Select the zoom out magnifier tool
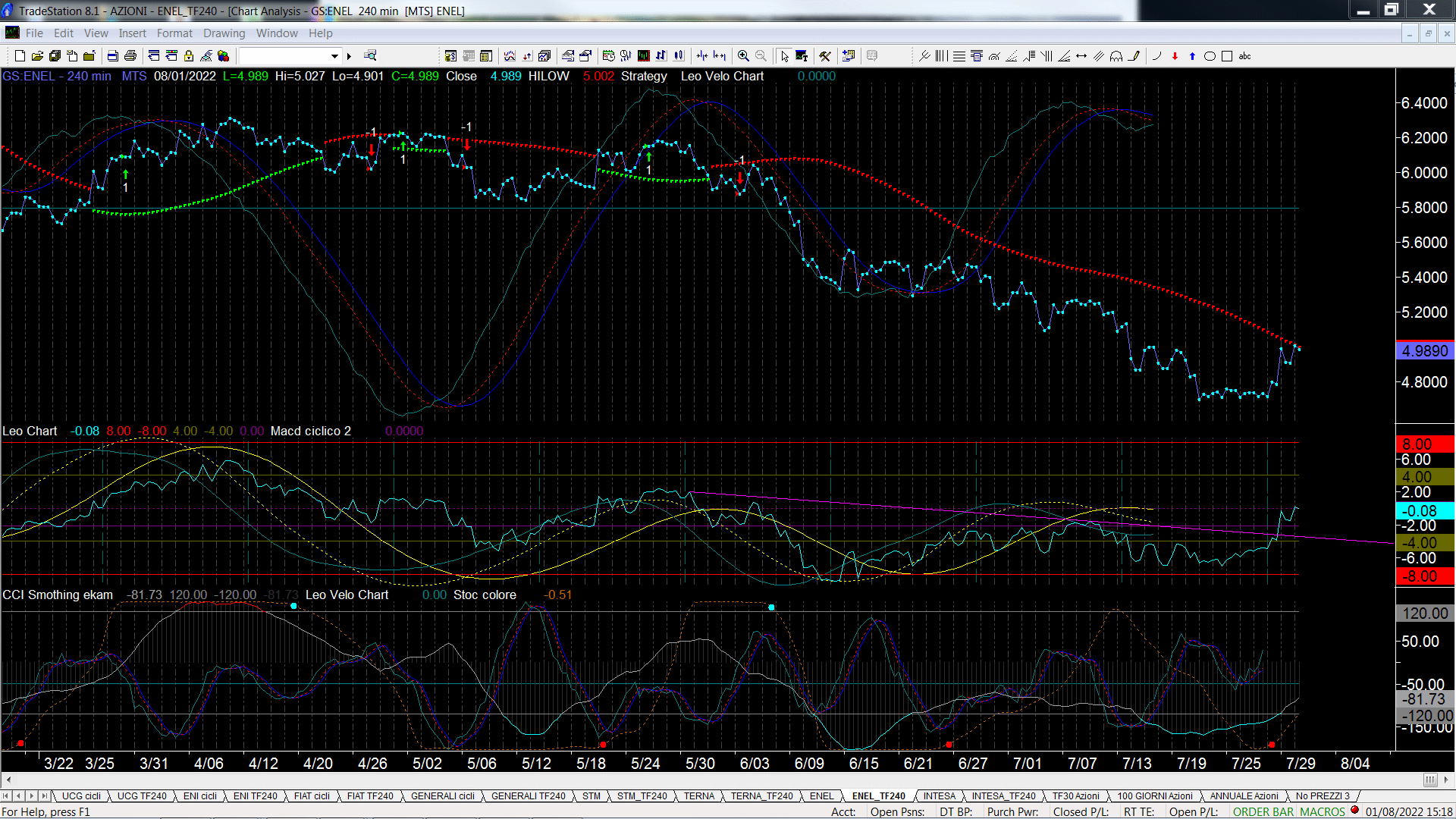This screenshot has height=819, width=1456. (x=761, y=55)
